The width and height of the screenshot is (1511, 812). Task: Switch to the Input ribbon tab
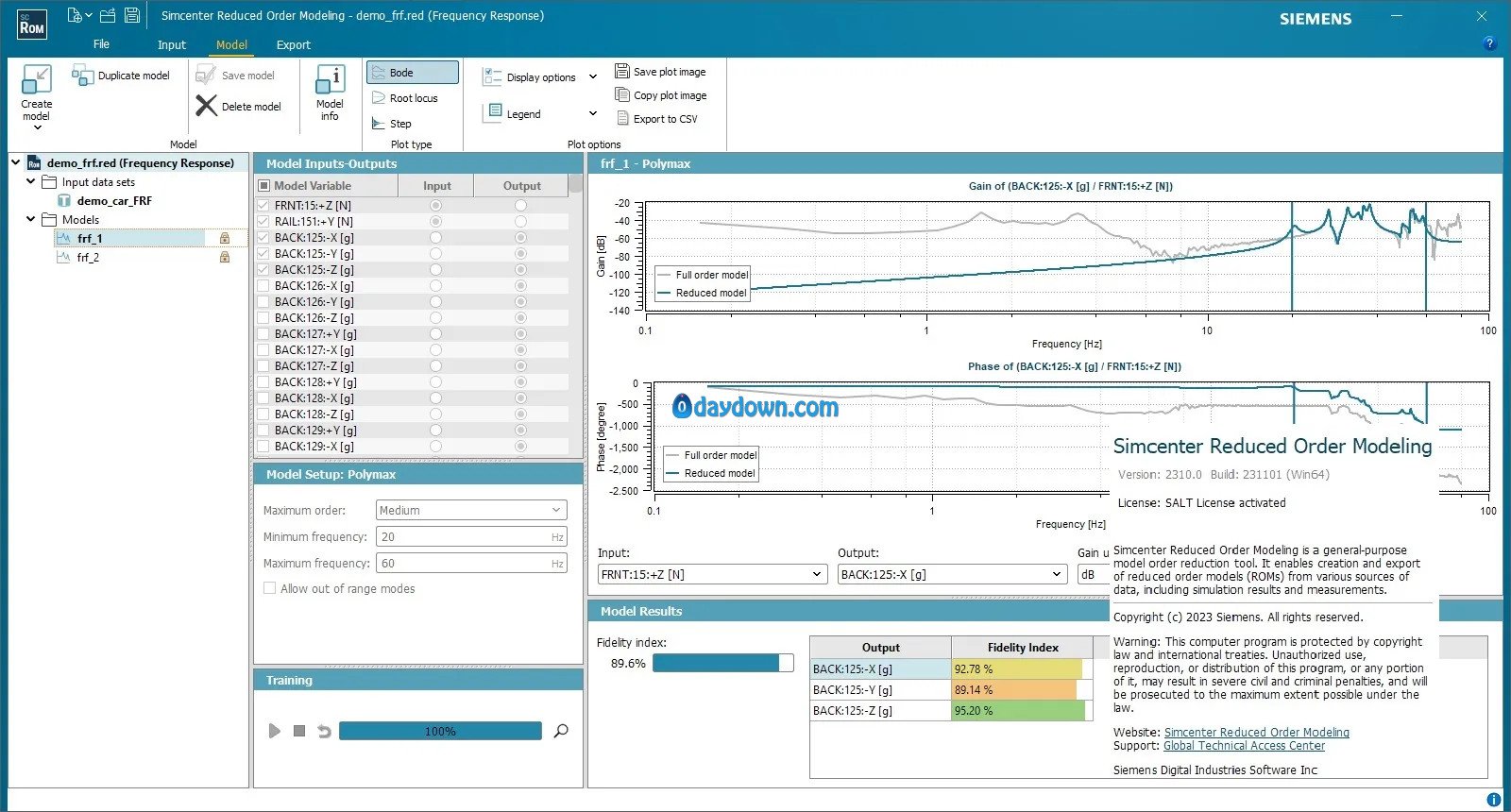click(171, 44)
